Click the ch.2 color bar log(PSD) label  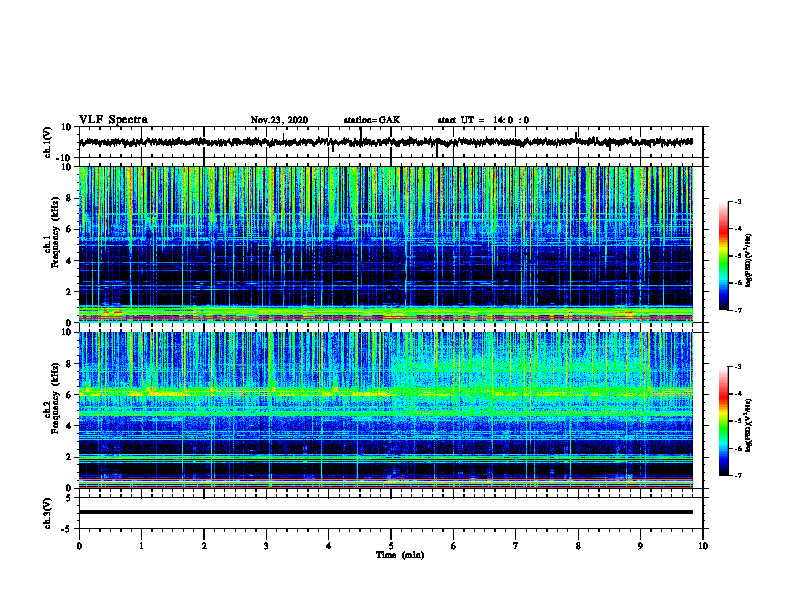click(x=748, y=426)
